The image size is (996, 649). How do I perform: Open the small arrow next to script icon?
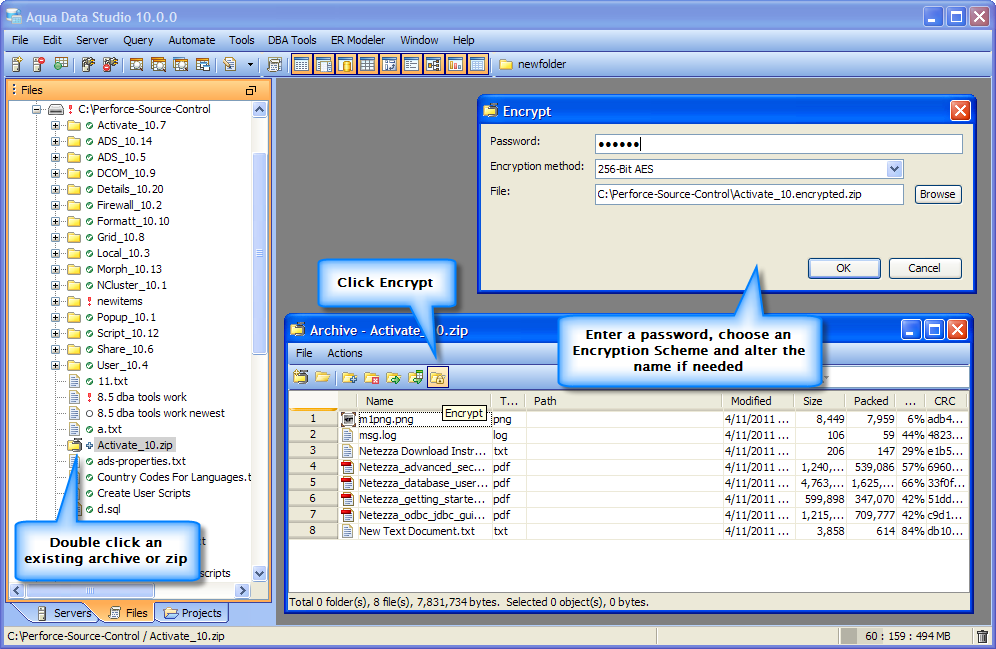(250, 64)
